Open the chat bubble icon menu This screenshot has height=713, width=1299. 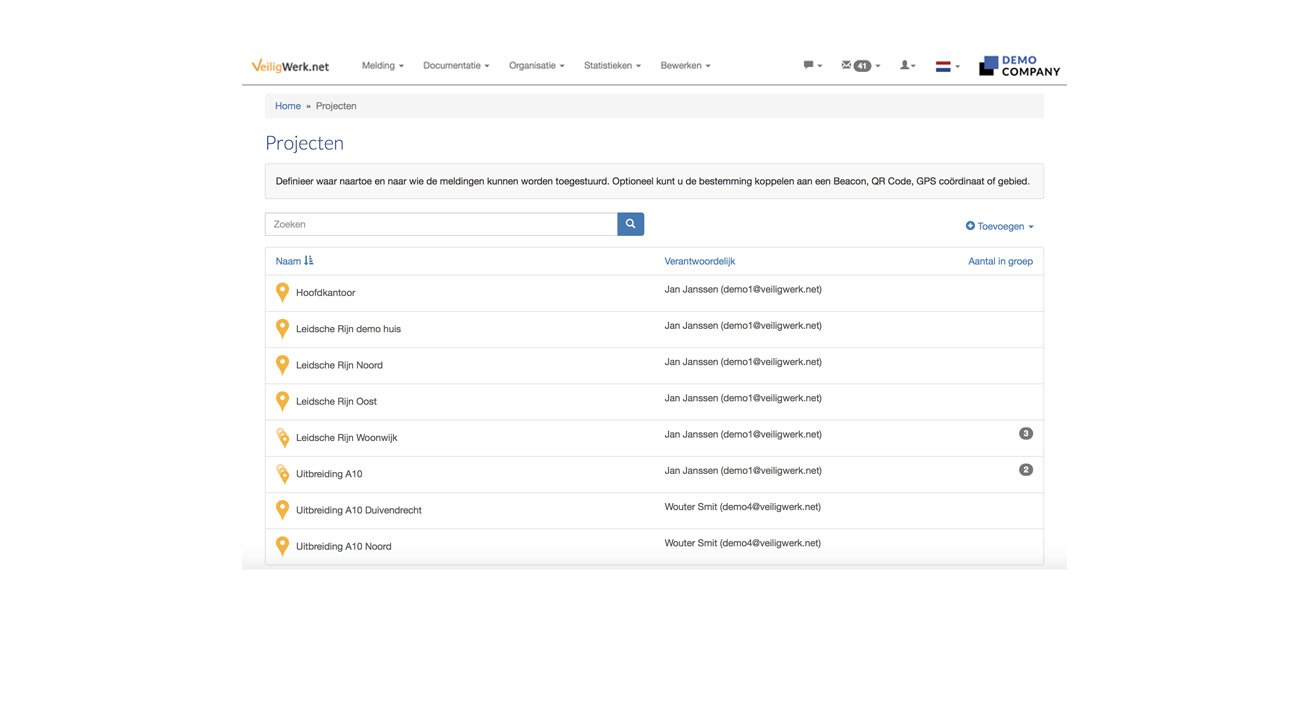[811, 66]
